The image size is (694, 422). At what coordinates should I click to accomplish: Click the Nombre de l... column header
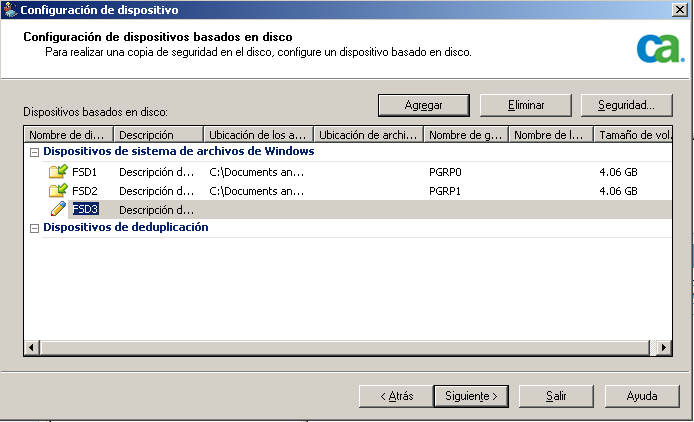551,135
